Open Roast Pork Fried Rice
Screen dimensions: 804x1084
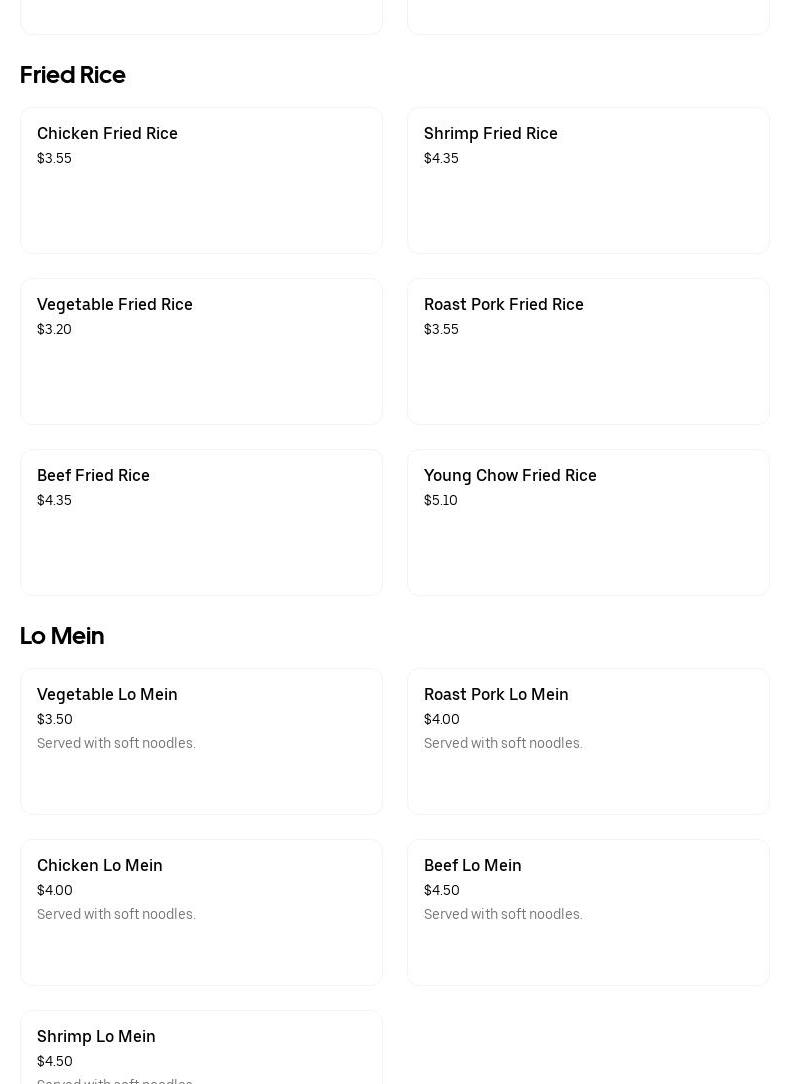[x=588, y=351]
